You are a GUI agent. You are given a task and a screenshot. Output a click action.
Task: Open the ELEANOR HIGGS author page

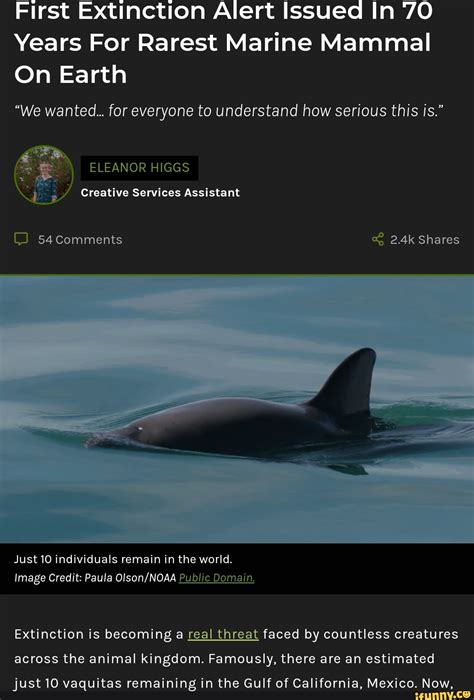coord(139,168)
